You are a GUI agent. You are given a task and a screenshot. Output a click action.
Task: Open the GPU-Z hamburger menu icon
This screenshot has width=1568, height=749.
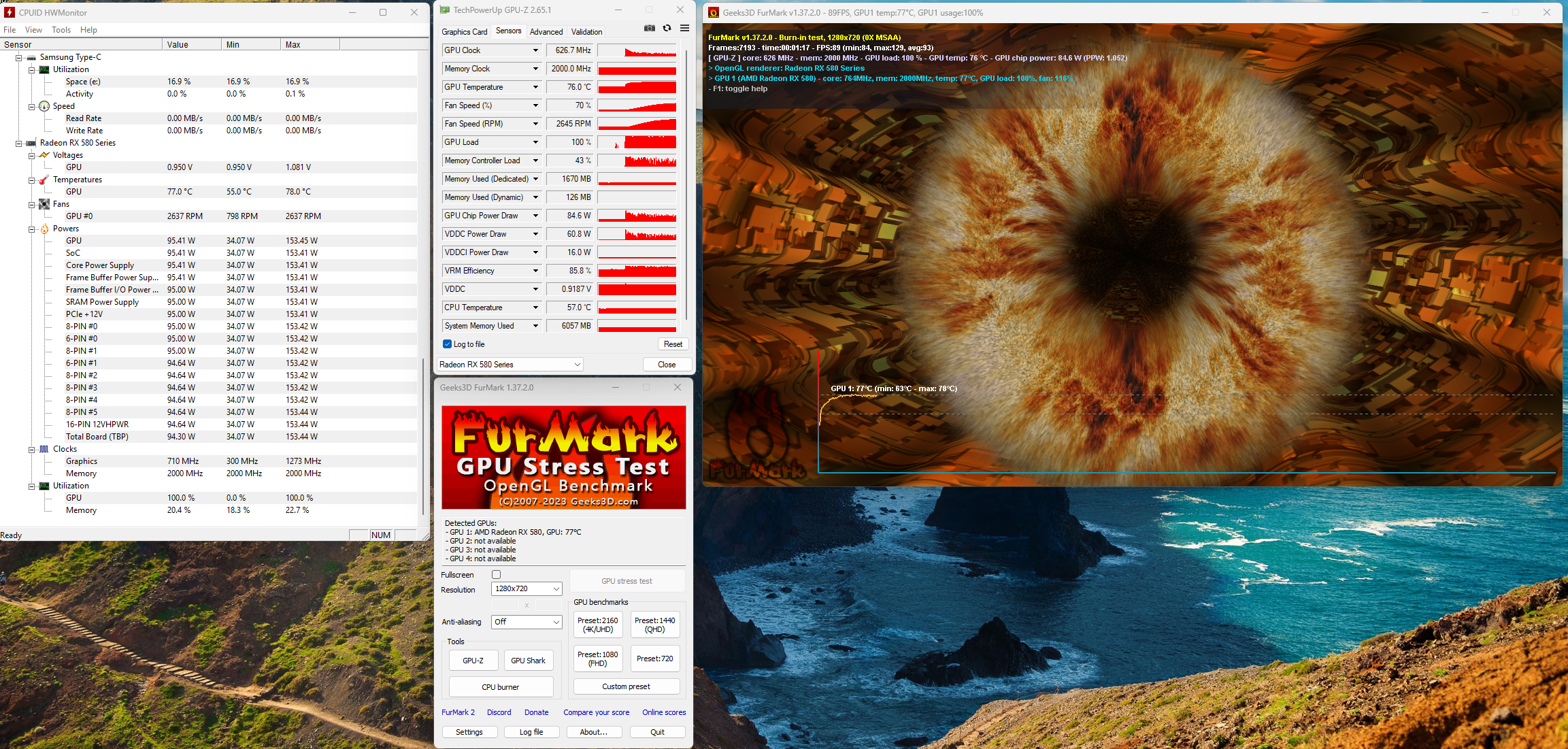point(684,28)
